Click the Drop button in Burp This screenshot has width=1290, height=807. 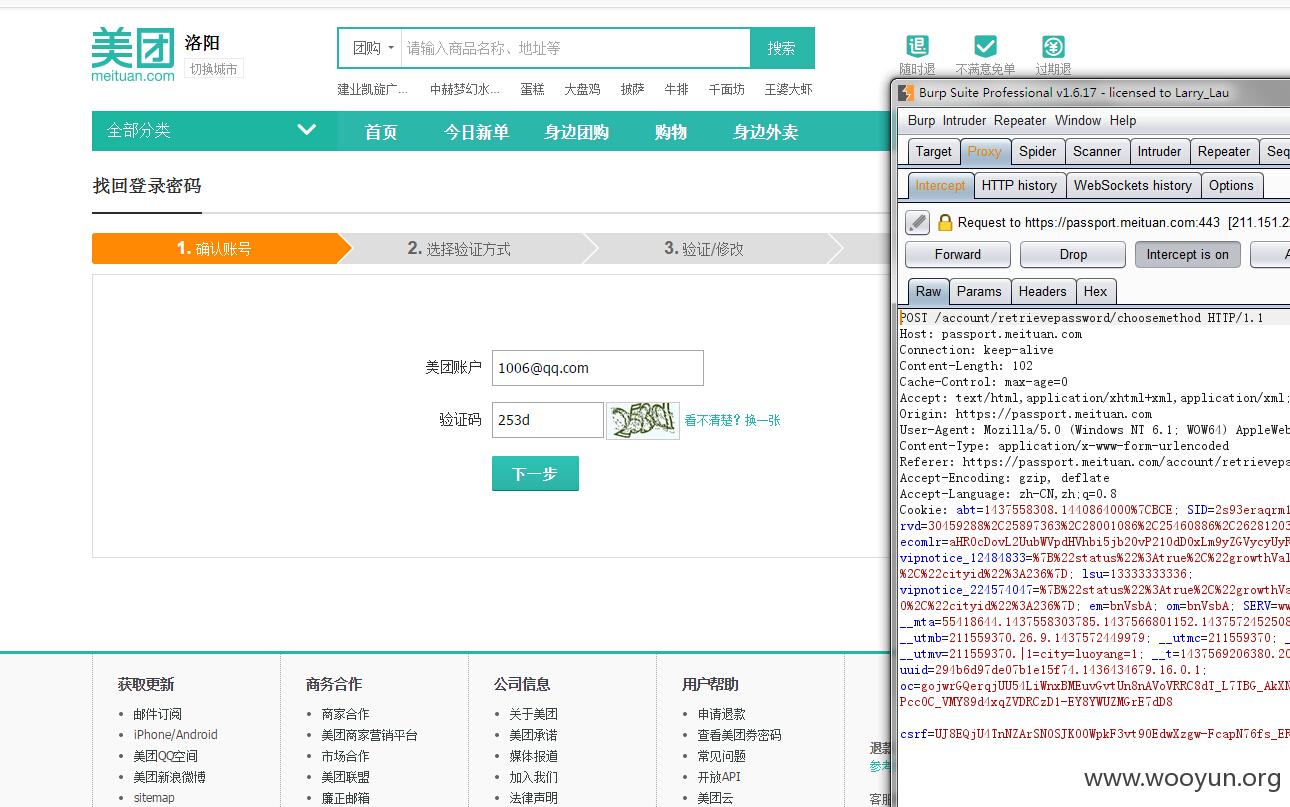point(1073,254)
